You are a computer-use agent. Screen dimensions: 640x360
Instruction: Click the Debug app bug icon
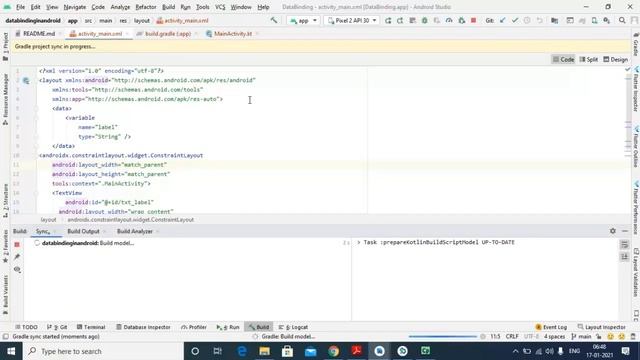(x=424, y=20)
